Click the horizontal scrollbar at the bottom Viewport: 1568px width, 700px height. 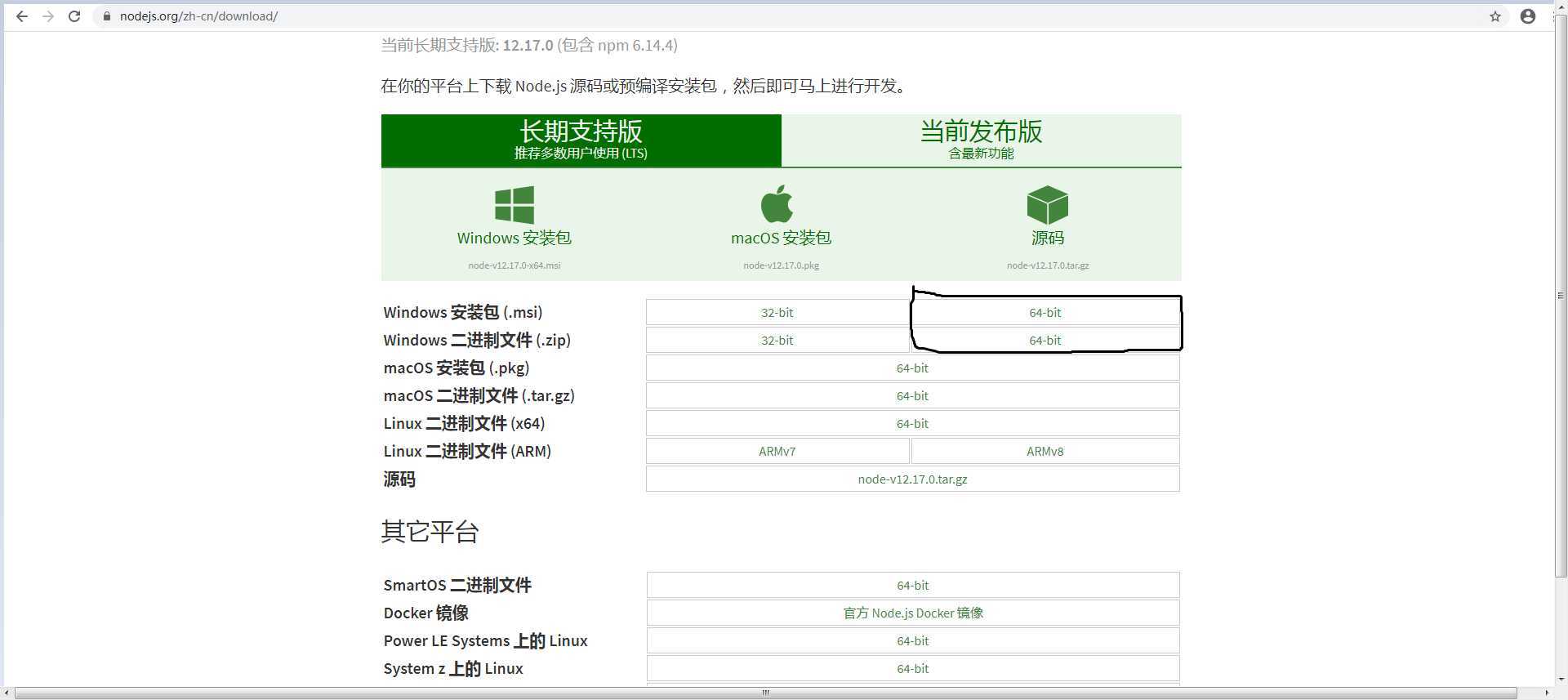pyautogui.click(x=765, y=693)
